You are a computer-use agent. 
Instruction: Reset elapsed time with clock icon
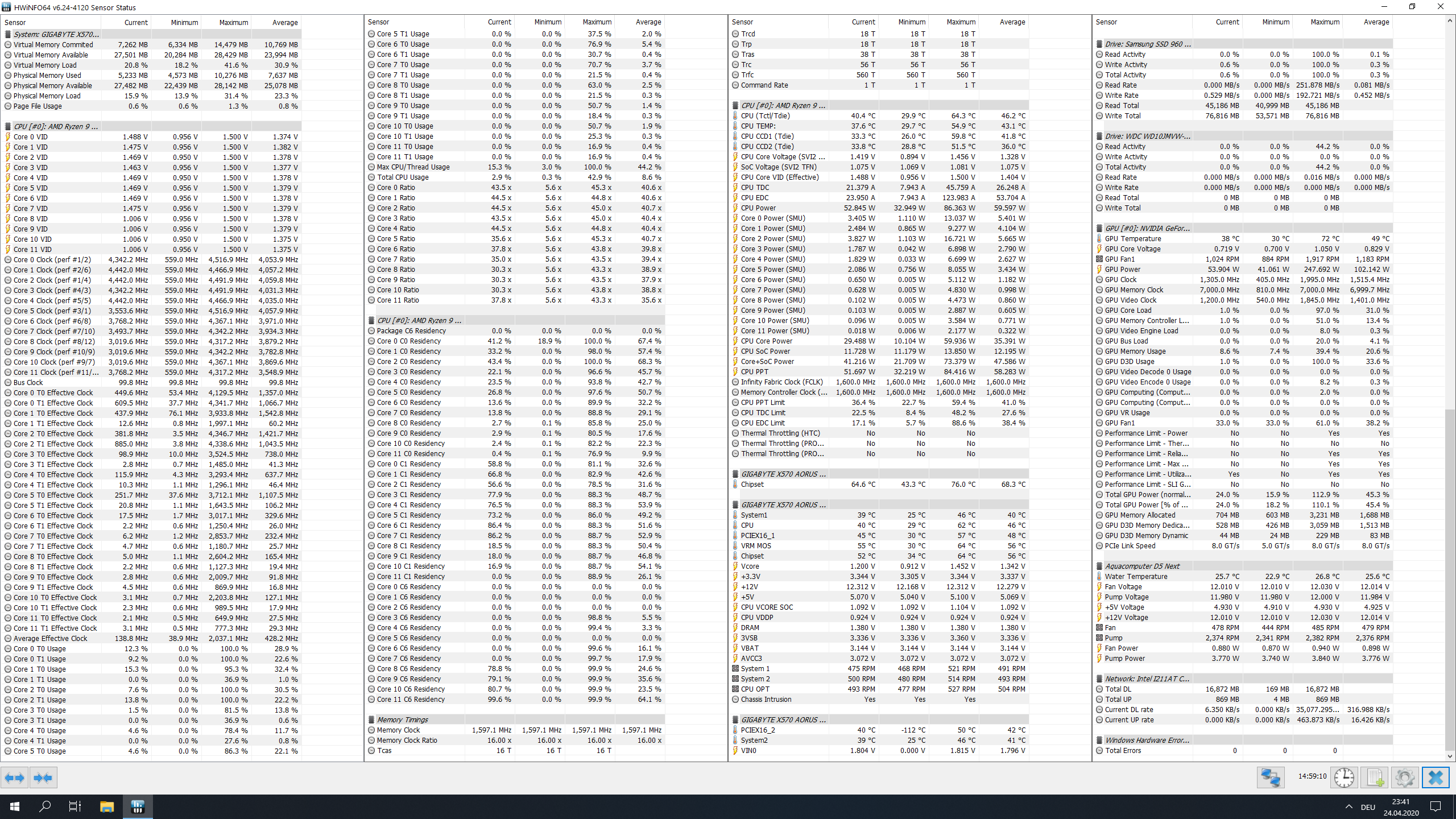(1344, 777)
